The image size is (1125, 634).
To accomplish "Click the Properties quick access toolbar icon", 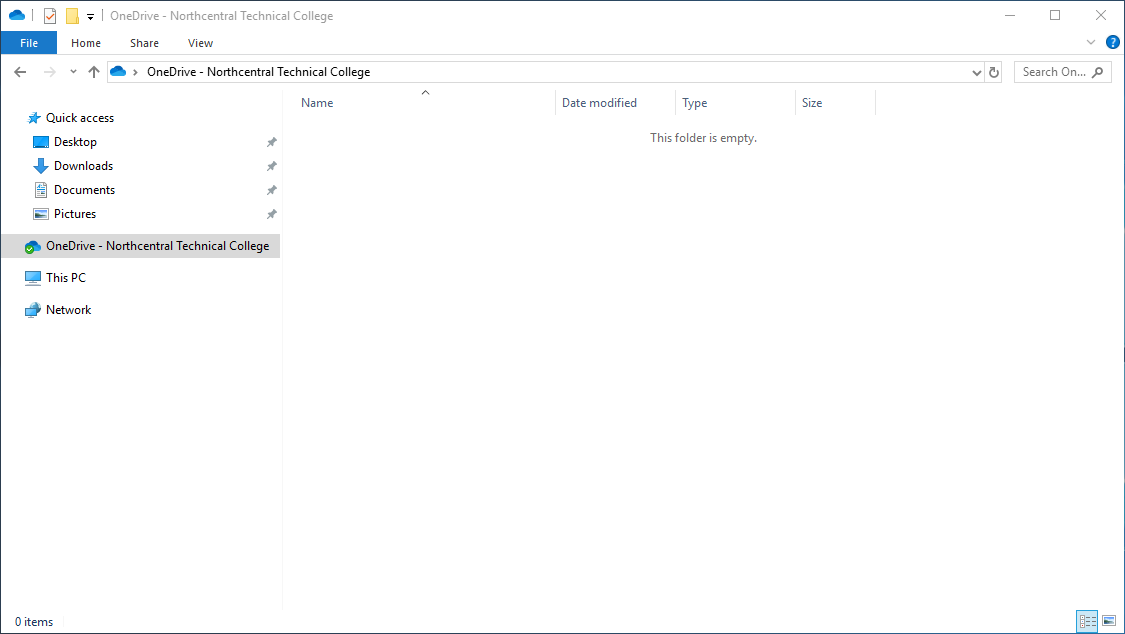I will (50, 15).
